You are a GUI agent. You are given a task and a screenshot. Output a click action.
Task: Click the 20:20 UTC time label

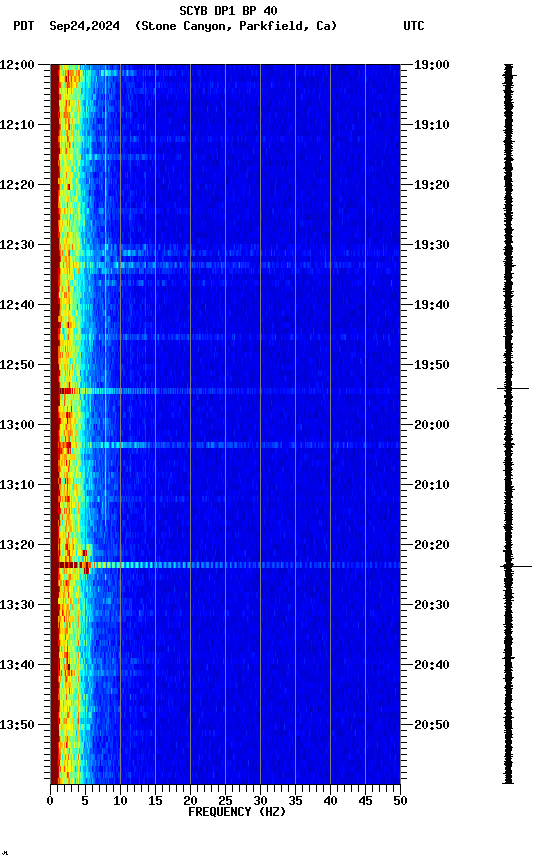(432, 546)
